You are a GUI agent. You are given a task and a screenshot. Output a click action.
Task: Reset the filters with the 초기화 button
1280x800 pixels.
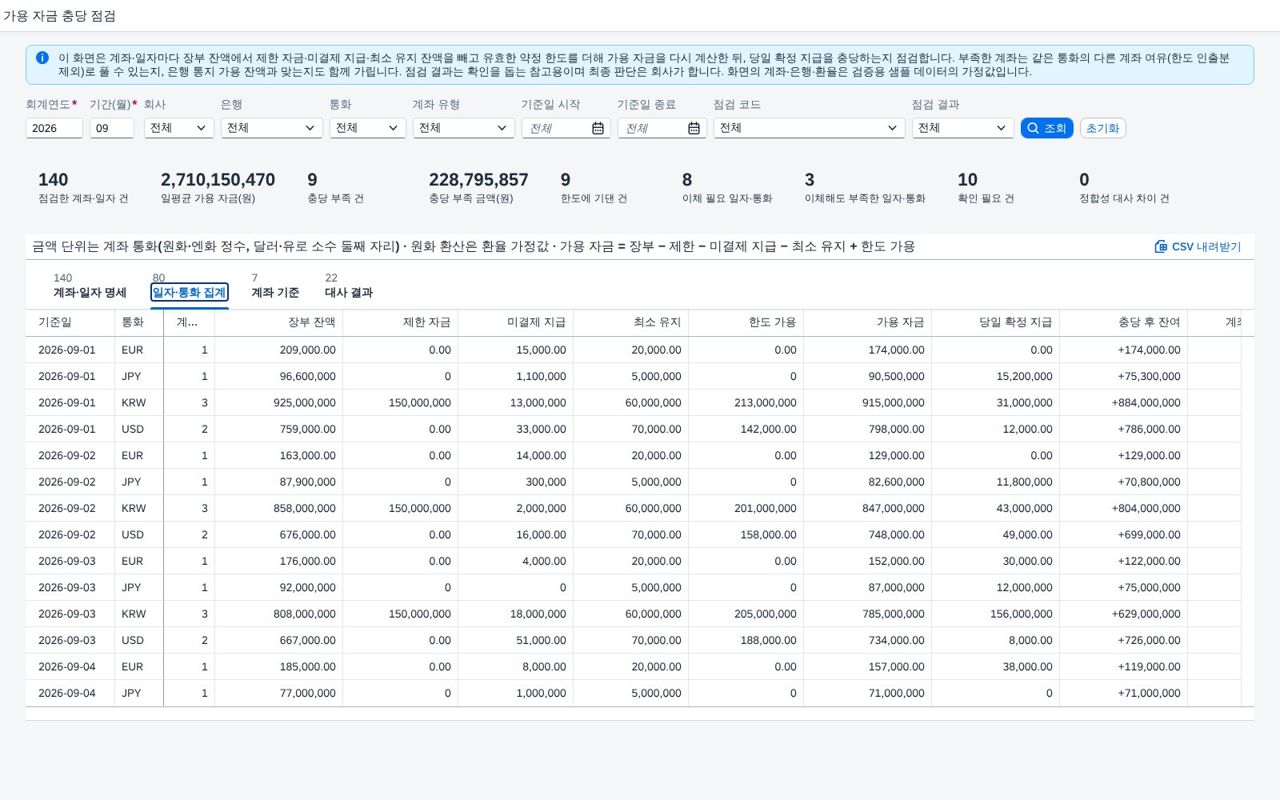pyautogui.click(x=1103, y=128)
